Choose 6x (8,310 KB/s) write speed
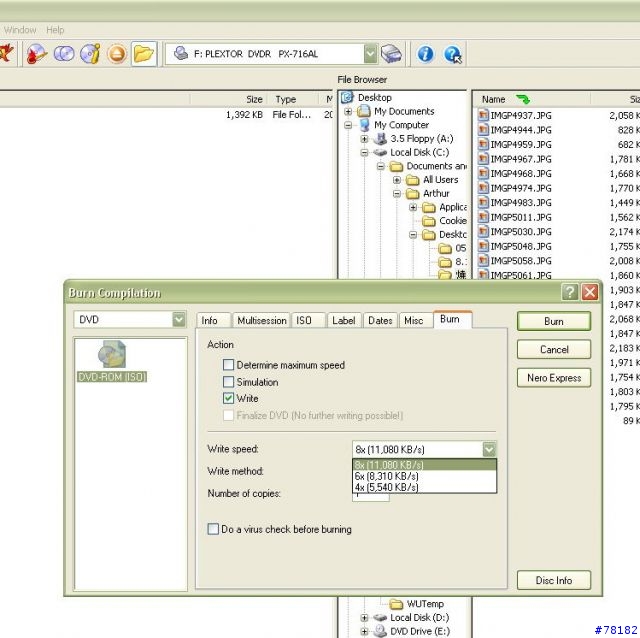The height and width of the screenshot is (638, 640). [424, 476]
